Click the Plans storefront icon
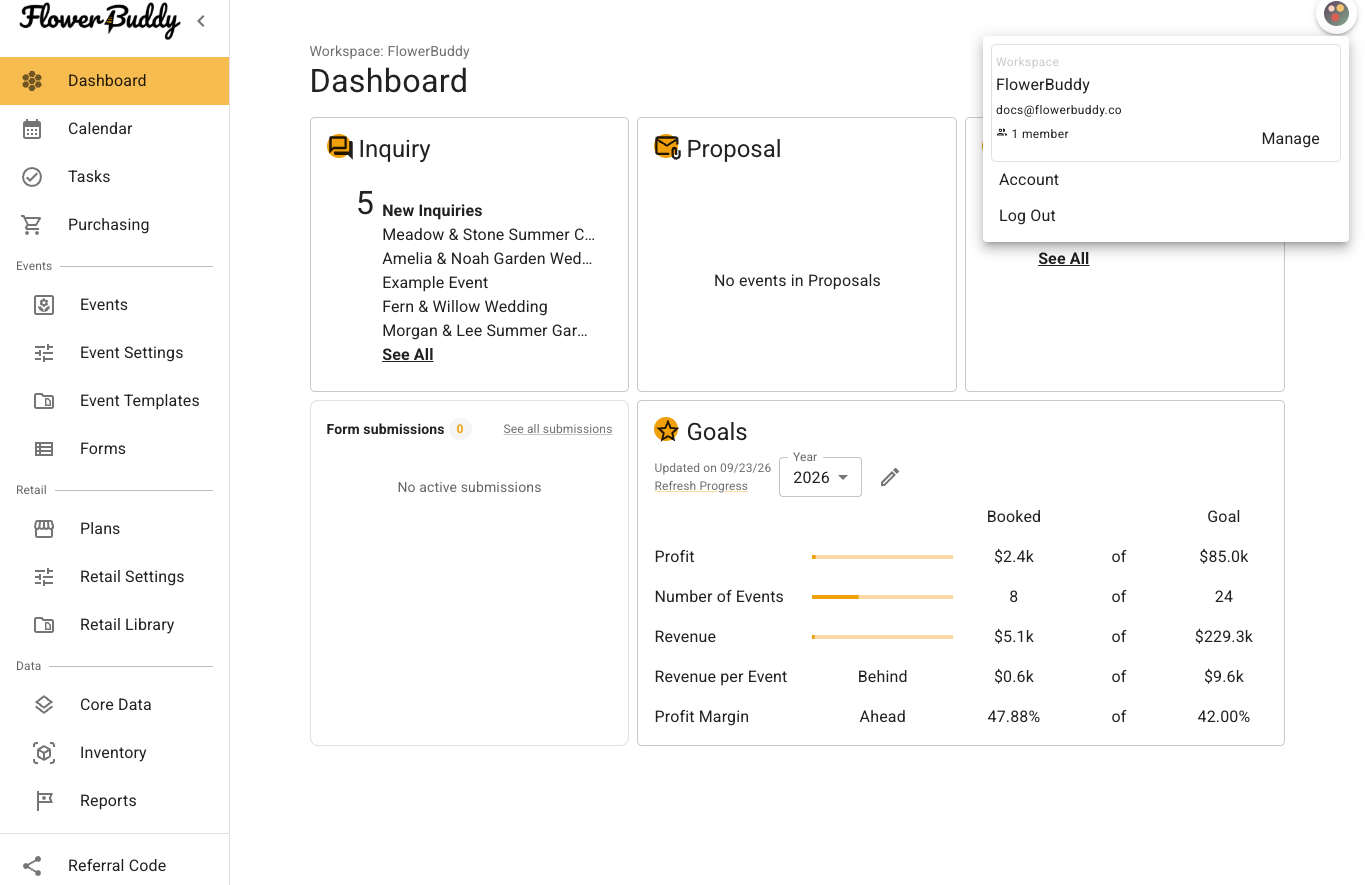 tap(44, 529)
